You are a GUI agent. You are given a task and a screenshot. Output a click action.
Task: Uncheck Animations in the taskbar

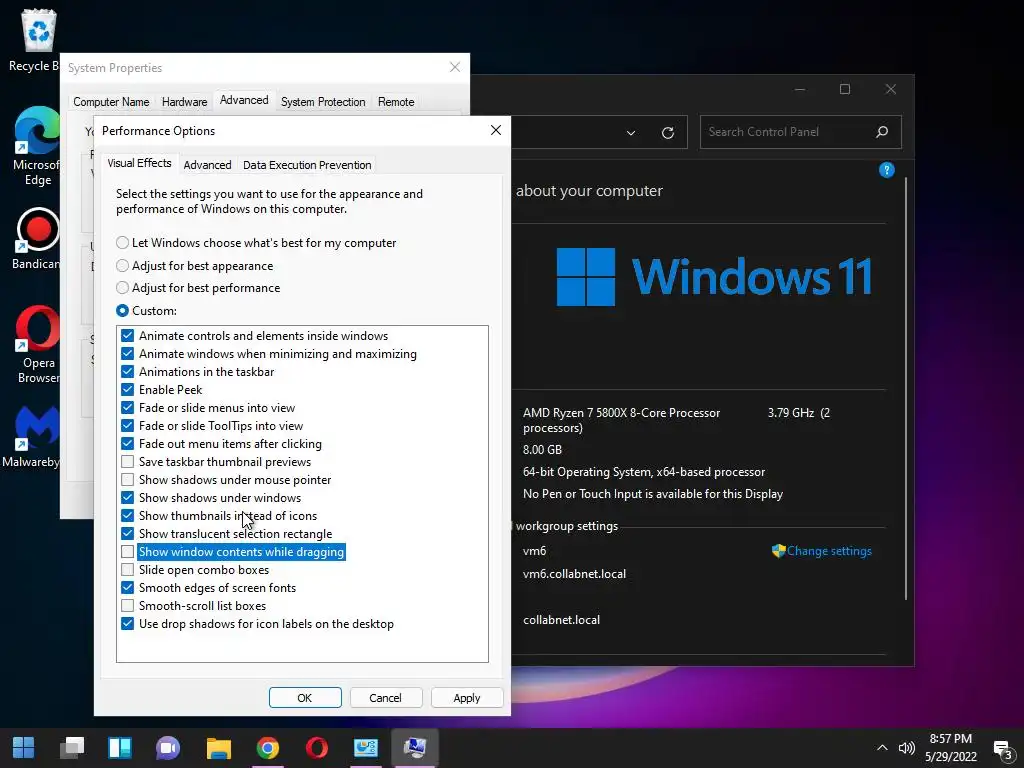pyautogui.click(x=127, y=372)
